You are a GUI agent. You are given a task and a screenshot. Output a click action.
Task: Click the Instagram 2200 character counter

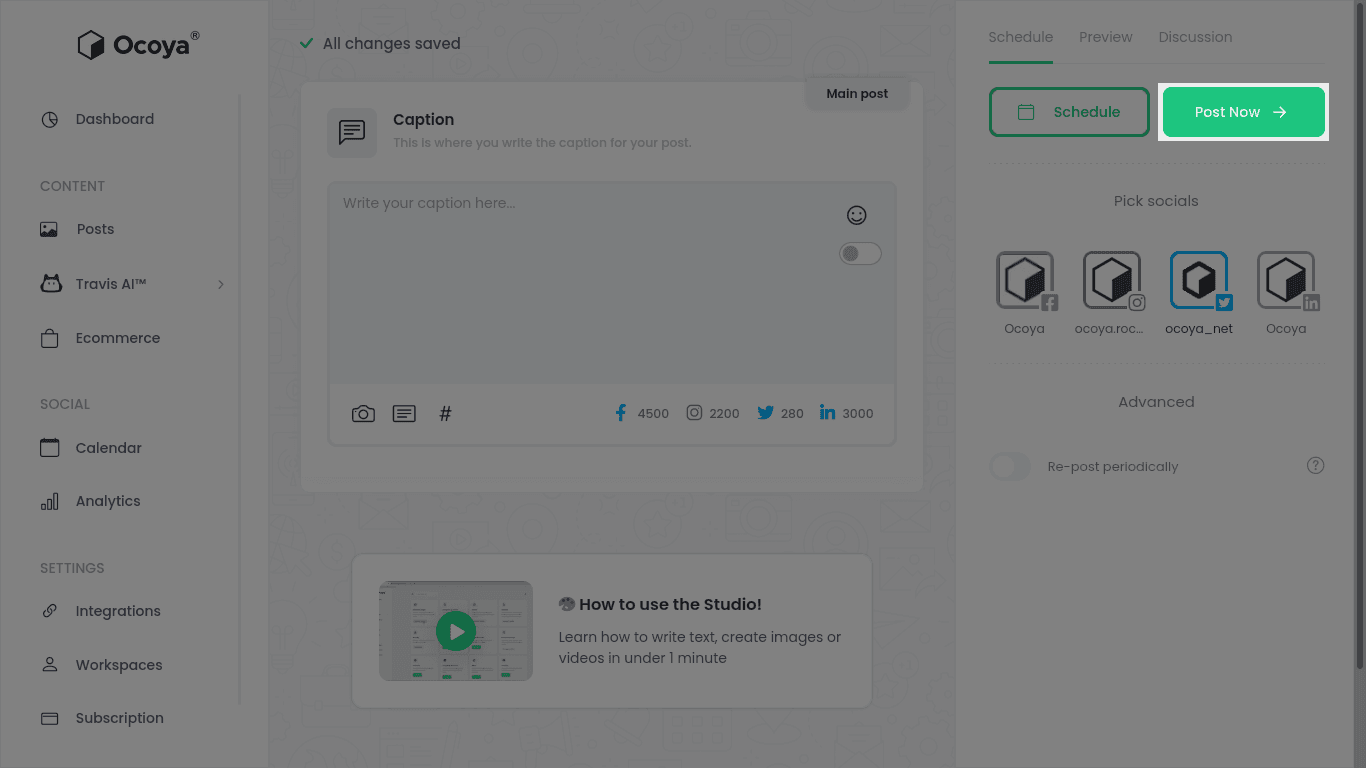(x=713, y=413)
